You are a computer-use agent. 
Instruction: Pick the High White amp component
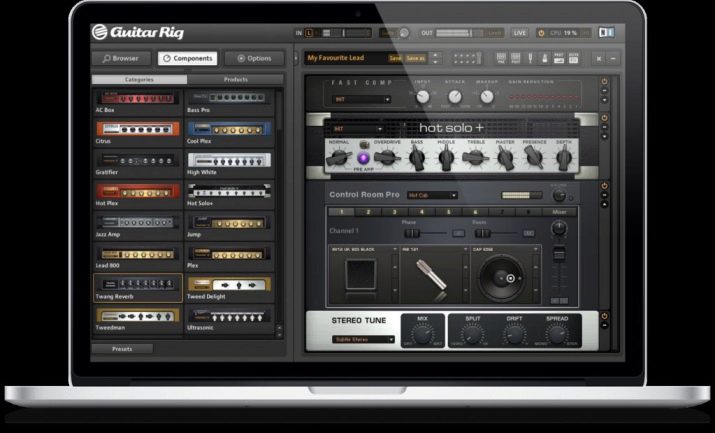229,164
